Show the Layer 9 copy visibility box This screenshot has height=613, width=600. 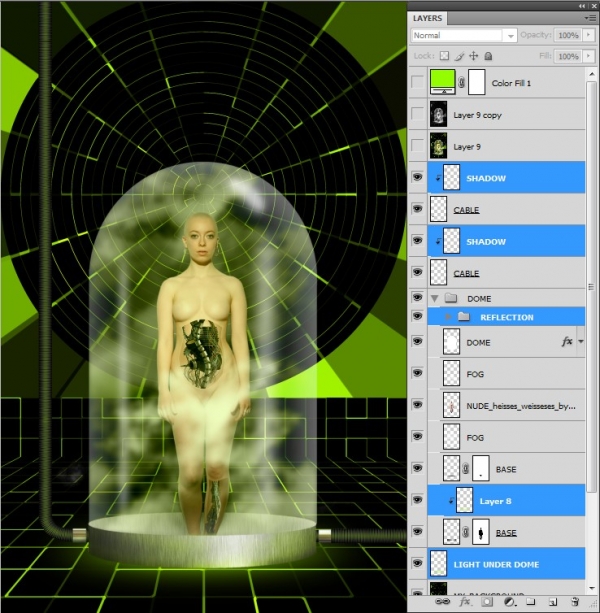417,114
